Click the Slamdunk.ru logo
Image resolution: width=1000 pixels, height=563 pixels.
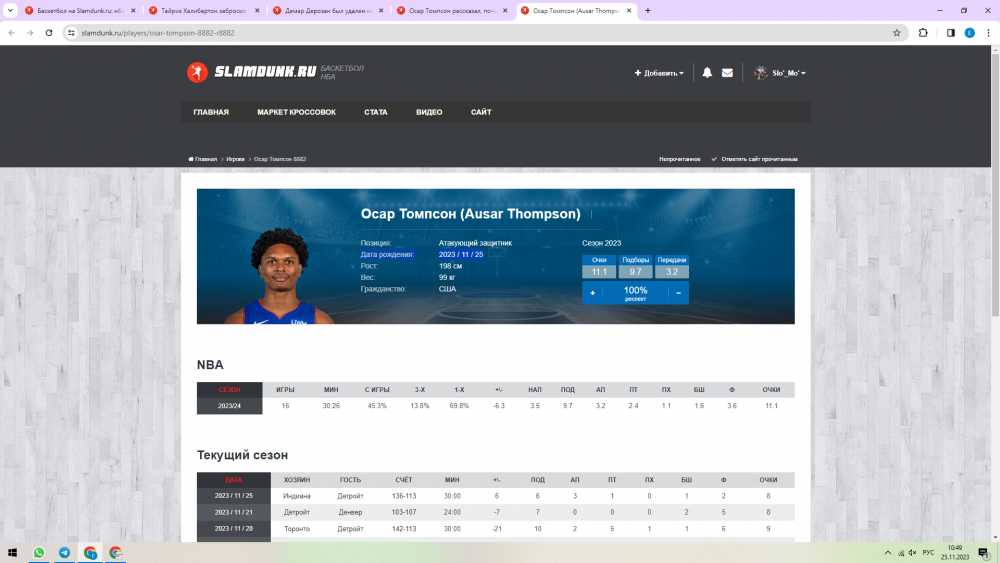(x=251, y=72)
